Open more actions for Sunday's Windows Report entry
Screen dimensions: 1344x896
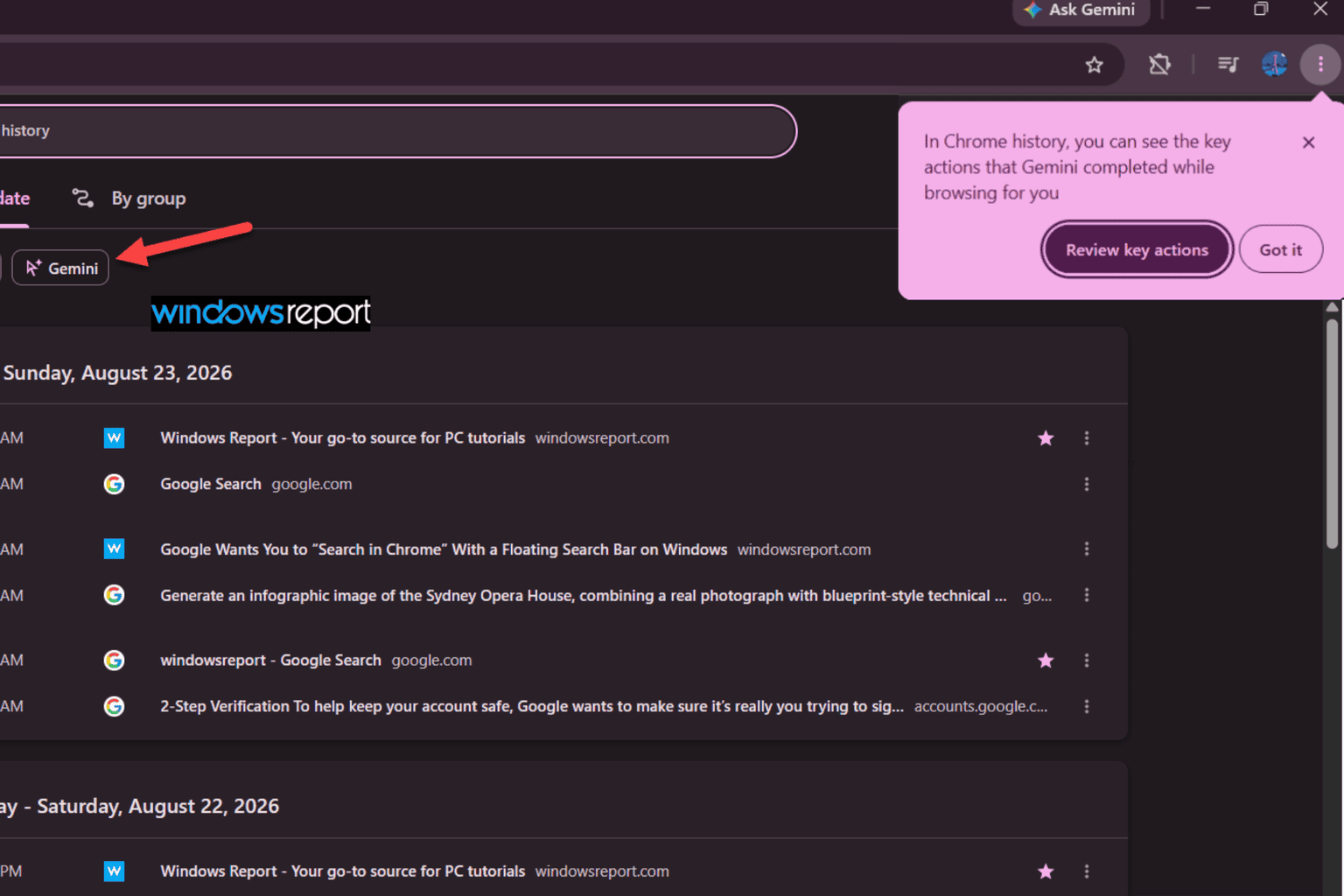(x=1087, y=438)
